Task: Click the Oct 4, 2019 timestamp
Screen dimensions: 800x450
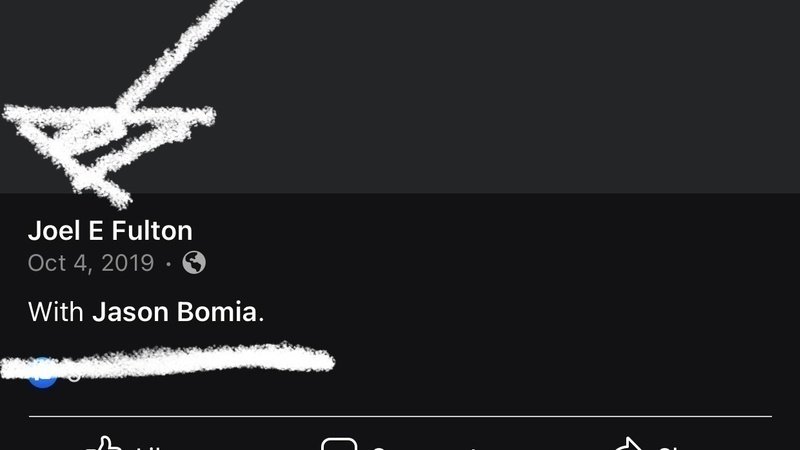Action: [x=91, y=263]
